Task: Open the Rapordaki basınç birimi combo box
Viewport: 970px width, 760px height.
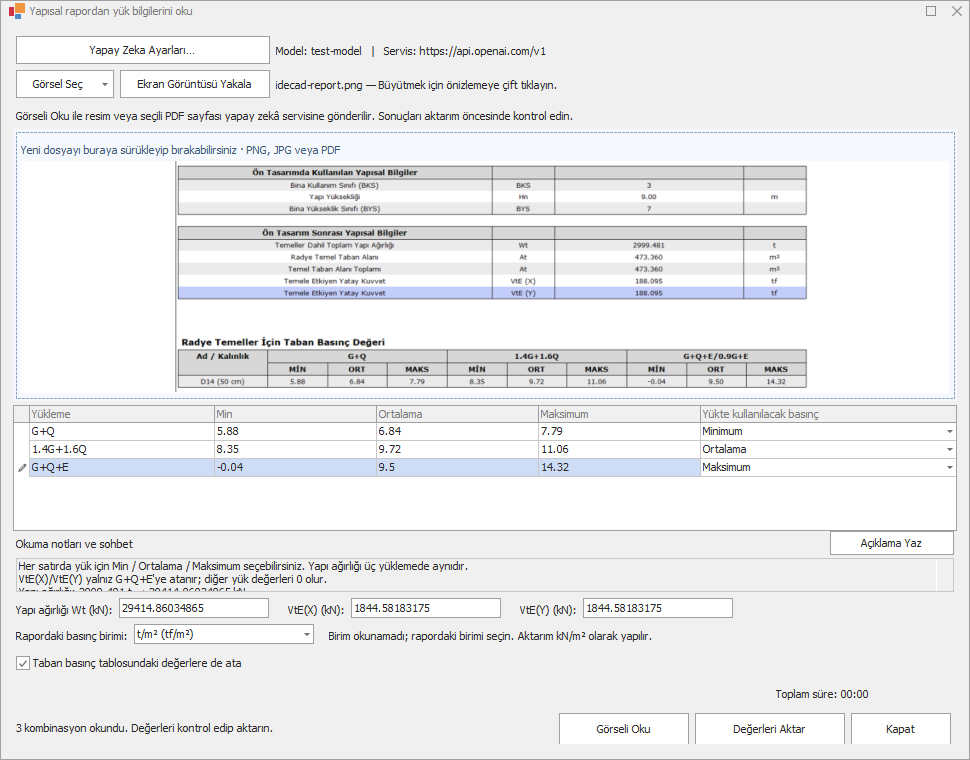Action: click(224, 634)
